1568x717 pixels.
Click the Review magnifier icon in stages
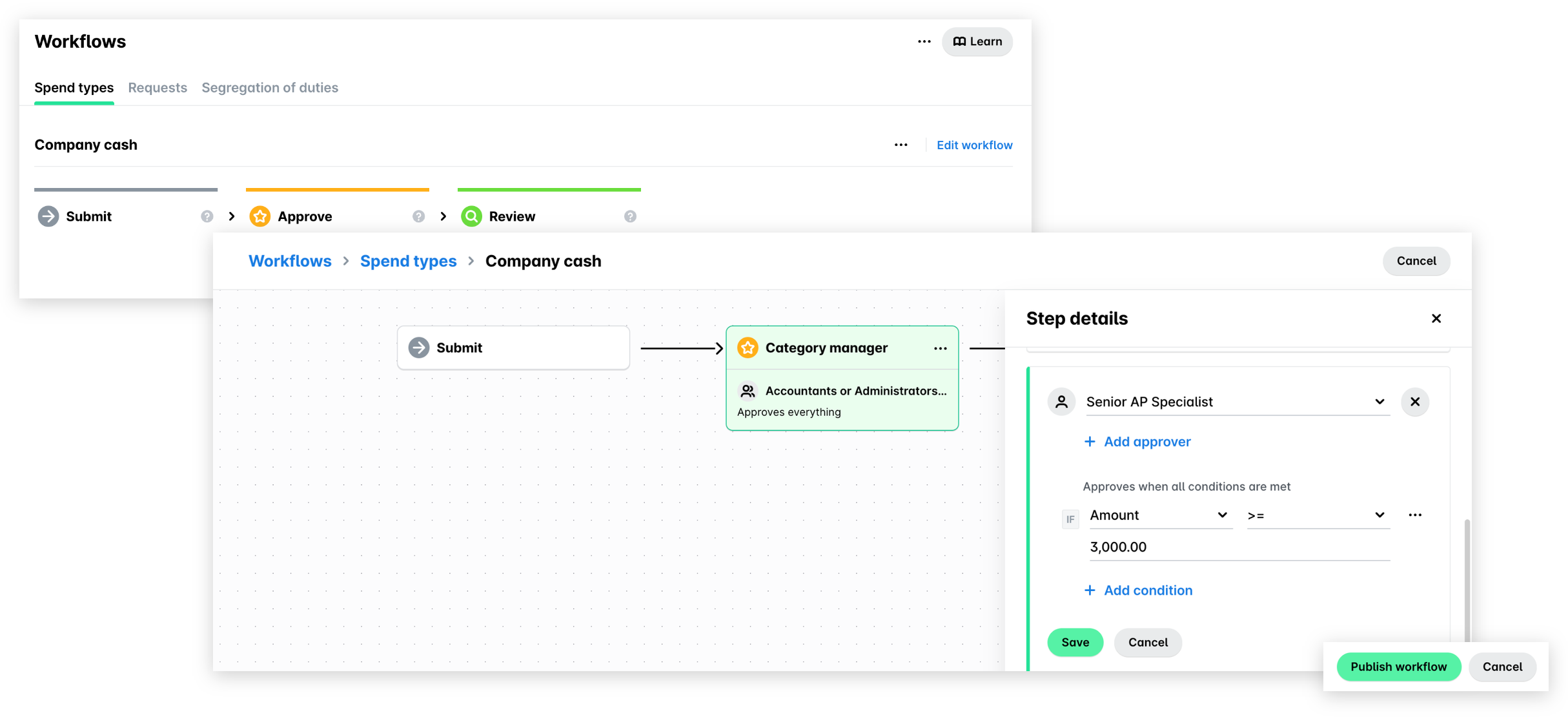point(472,216)
